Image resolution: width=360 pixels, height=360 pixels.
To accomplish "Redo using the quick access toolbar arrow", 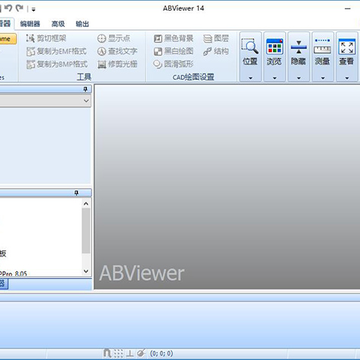I will (x=19, y=8).
